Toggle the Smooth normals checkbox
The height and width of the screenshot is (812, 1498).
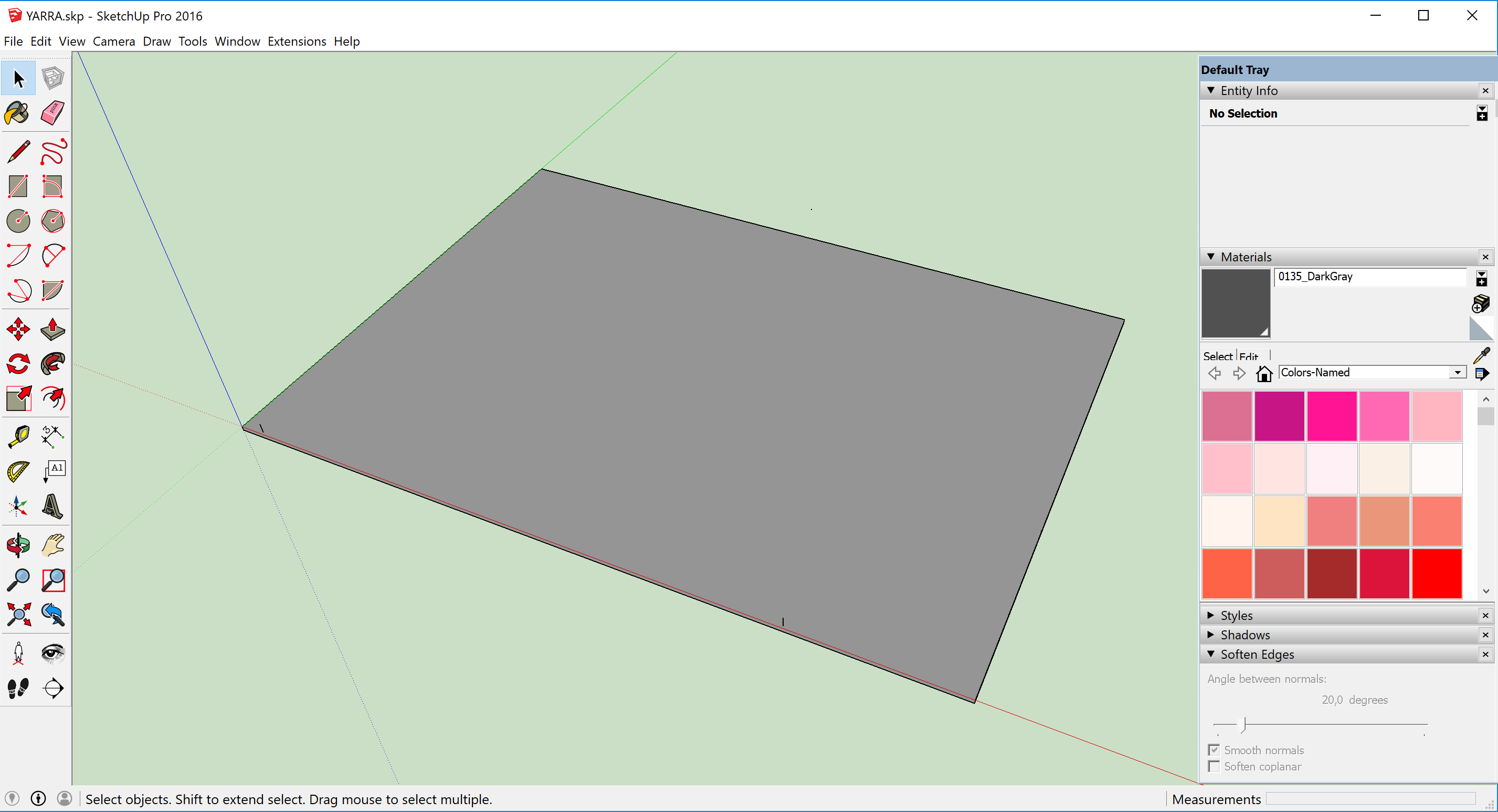coord(1214,750)
